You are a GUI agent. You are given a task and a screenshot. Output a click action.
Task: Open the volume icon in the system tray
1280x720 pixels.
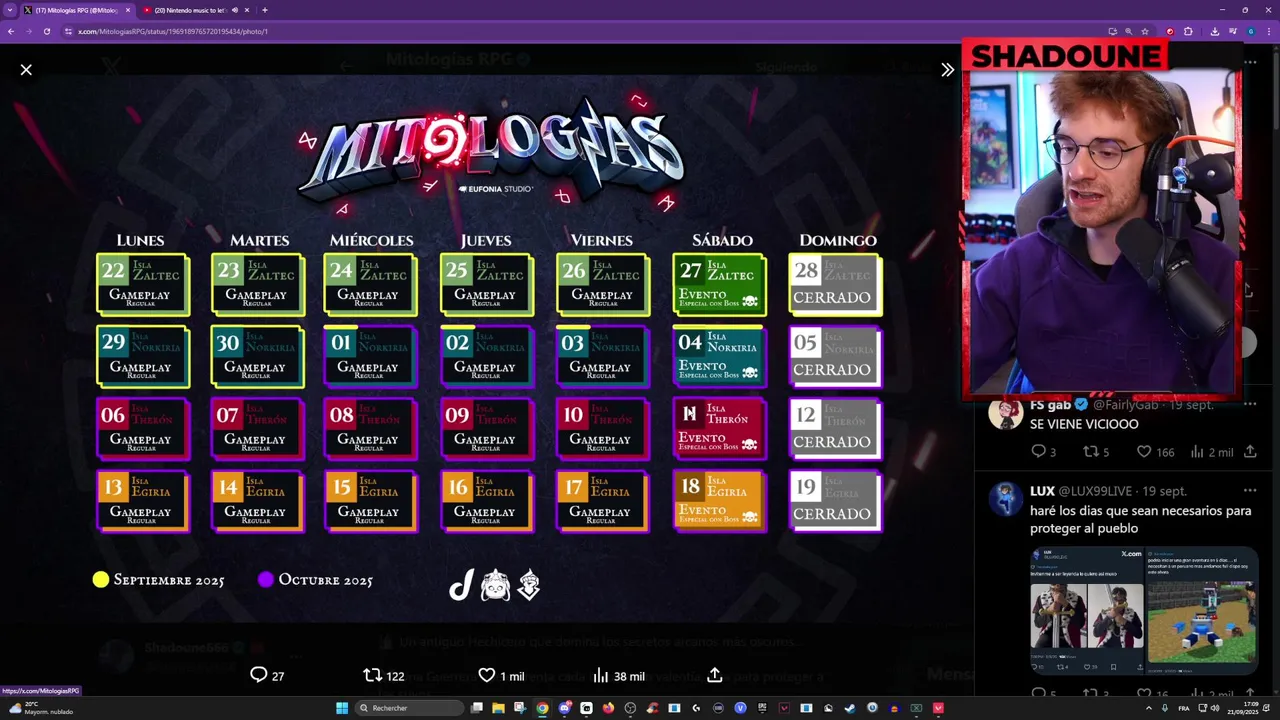[1213, 708]
